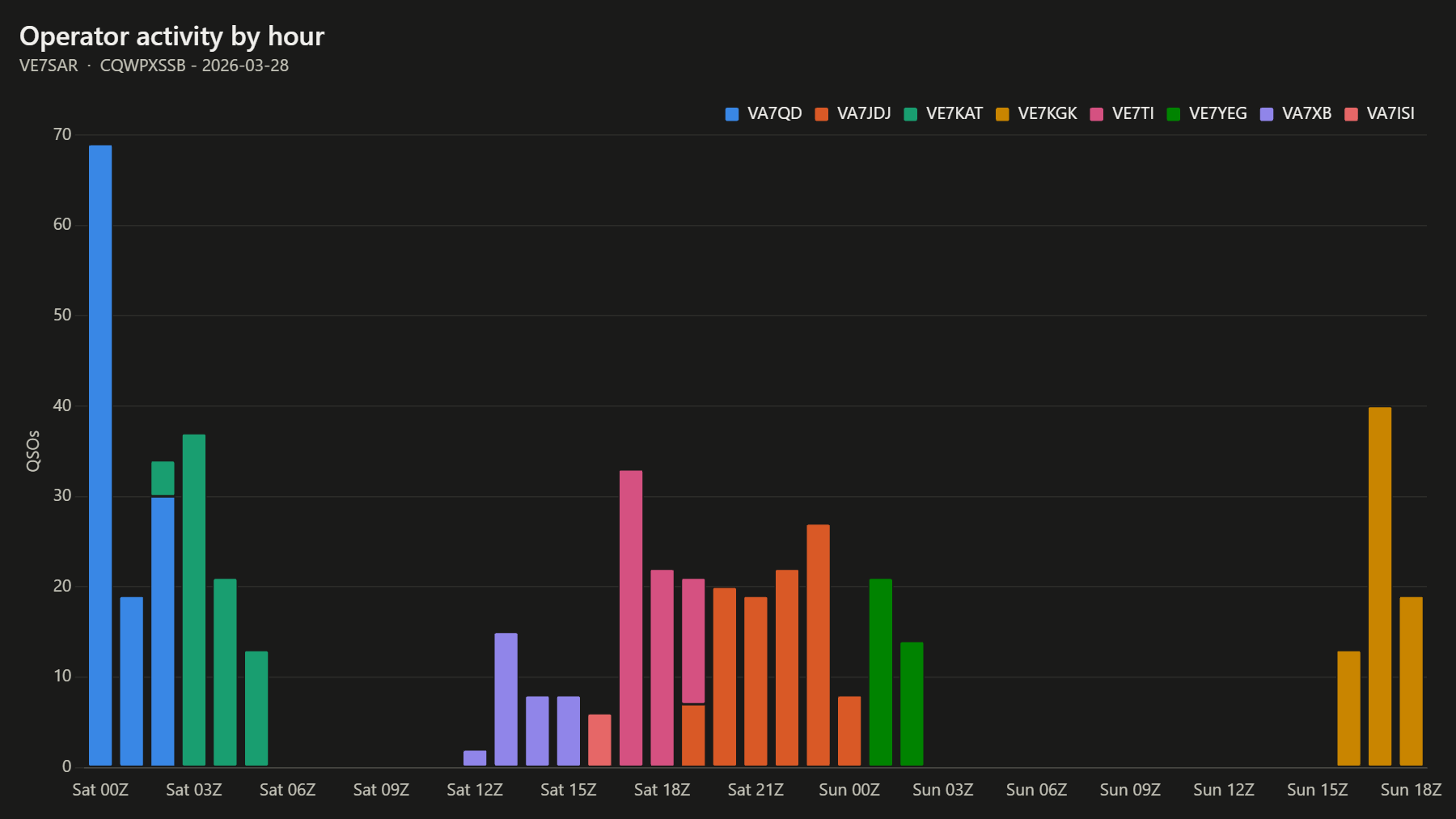Viewport: 1456px width, 819px height.
Task: Select the single salmon VA7ISI bar
Action: [x=599, y=740]
